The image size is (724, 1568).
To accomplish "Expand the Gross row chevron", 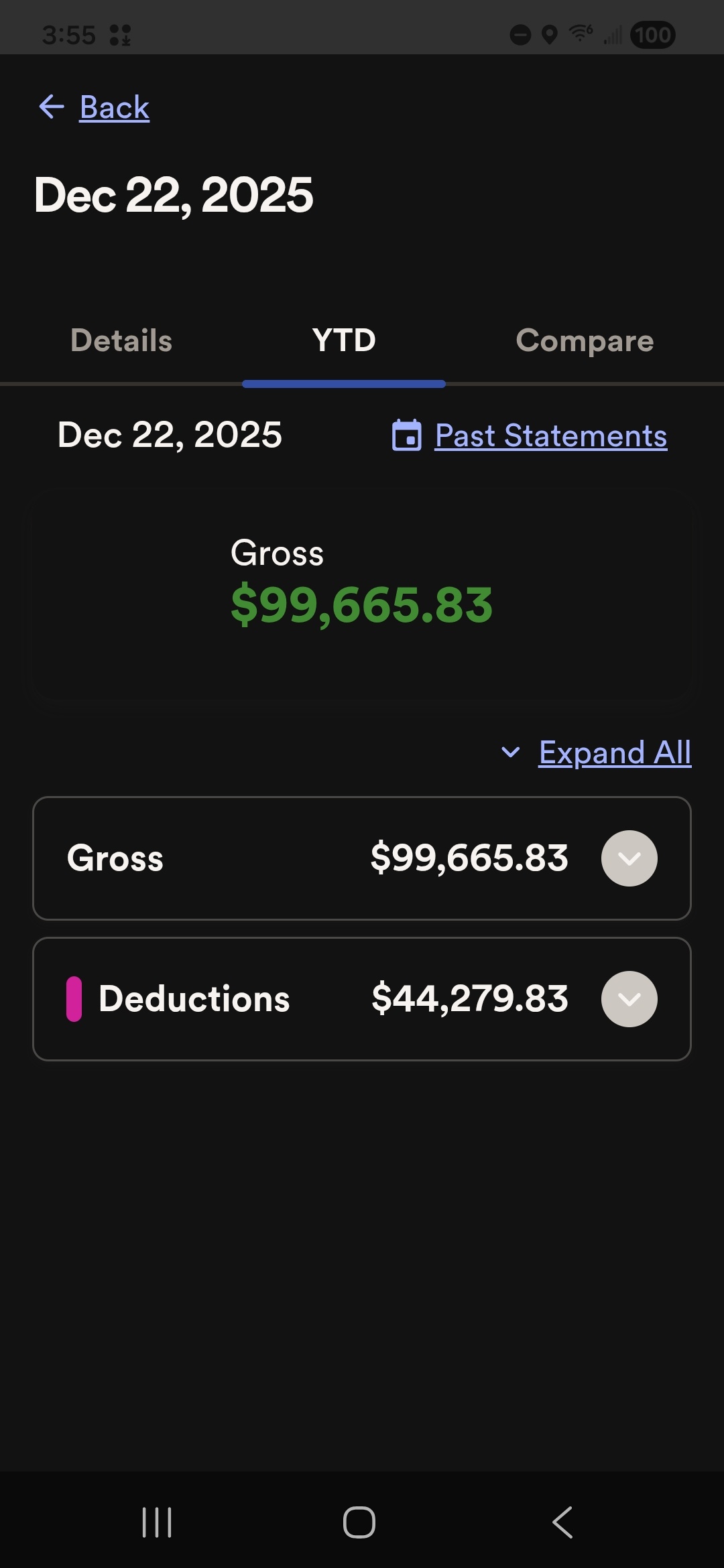I will coord(629,858).
